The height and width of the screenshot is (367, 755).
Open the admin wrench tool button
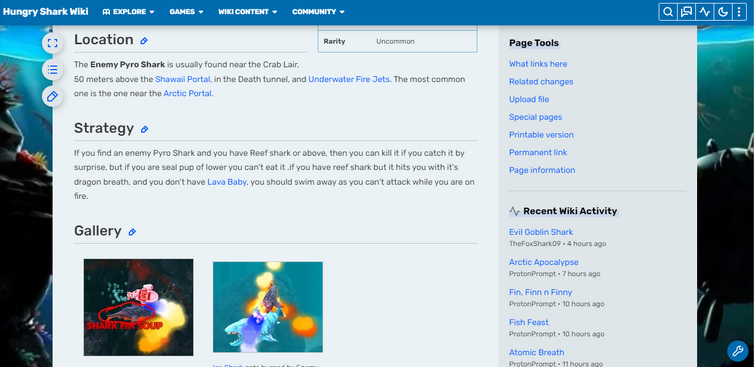(737, 351)
